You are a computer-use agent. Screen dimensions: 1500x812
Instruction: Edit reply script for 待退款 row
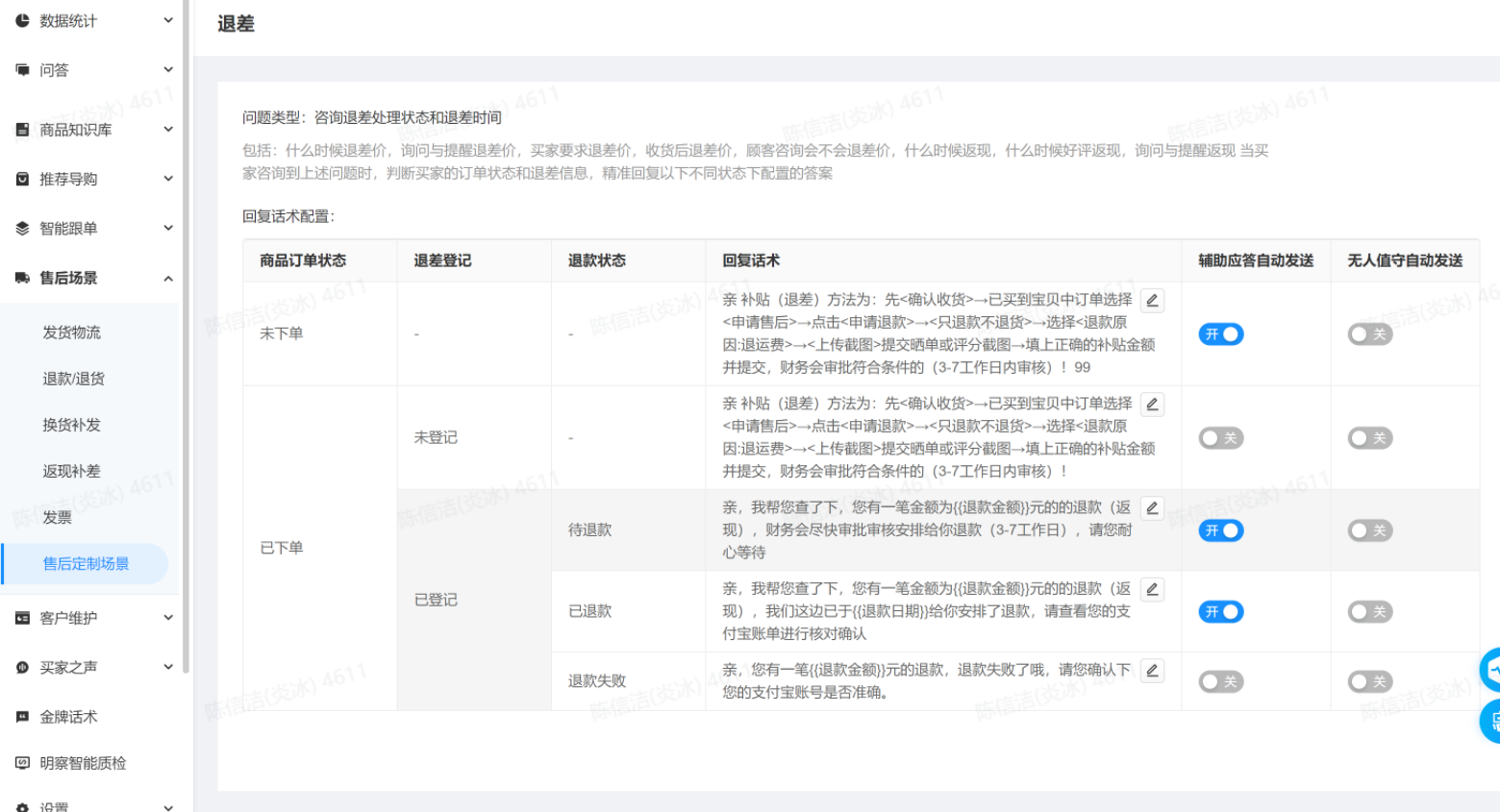1152,508
